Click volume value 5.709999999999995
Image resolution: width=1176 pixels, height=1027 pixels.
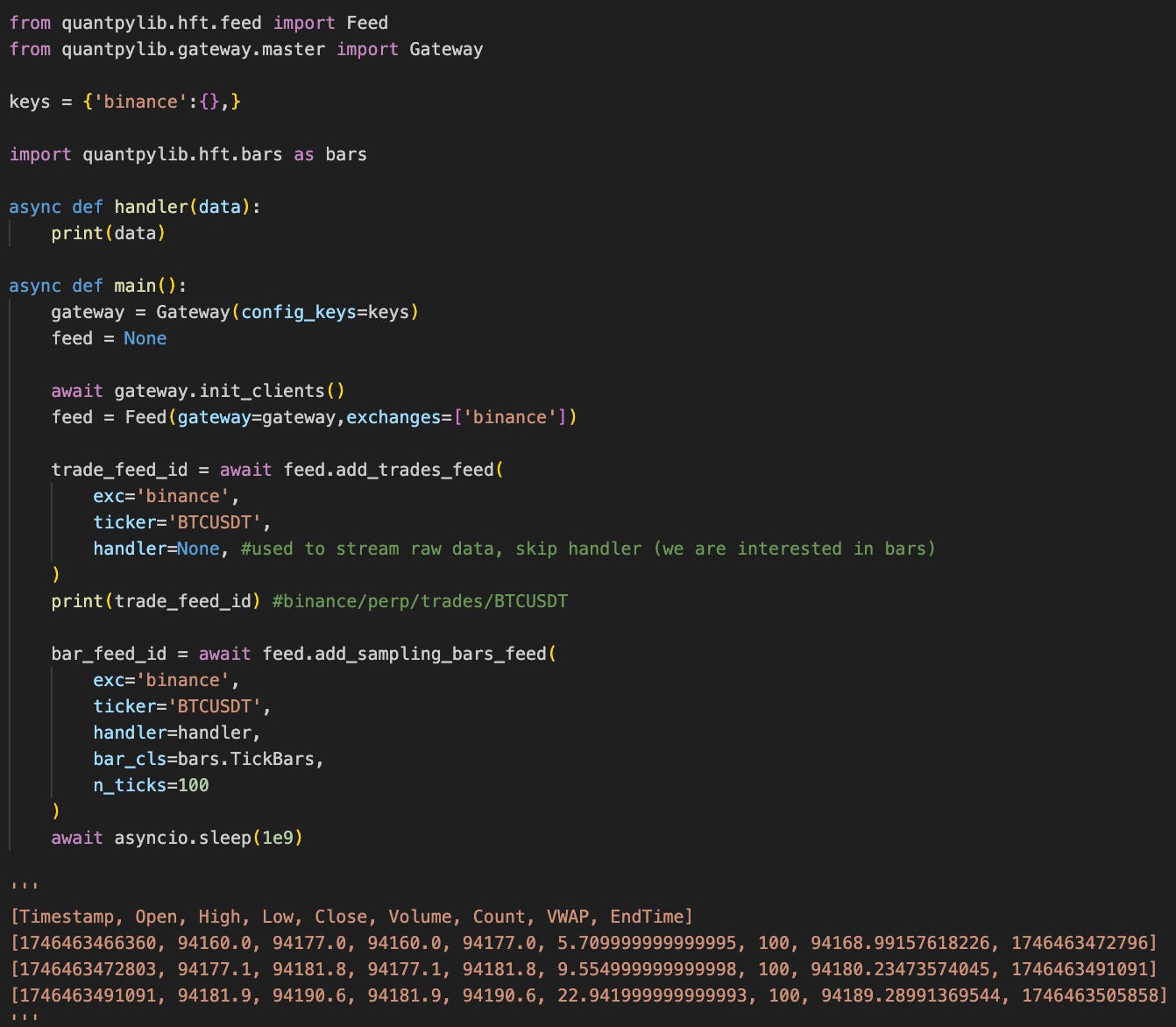(x=647, y=943)
